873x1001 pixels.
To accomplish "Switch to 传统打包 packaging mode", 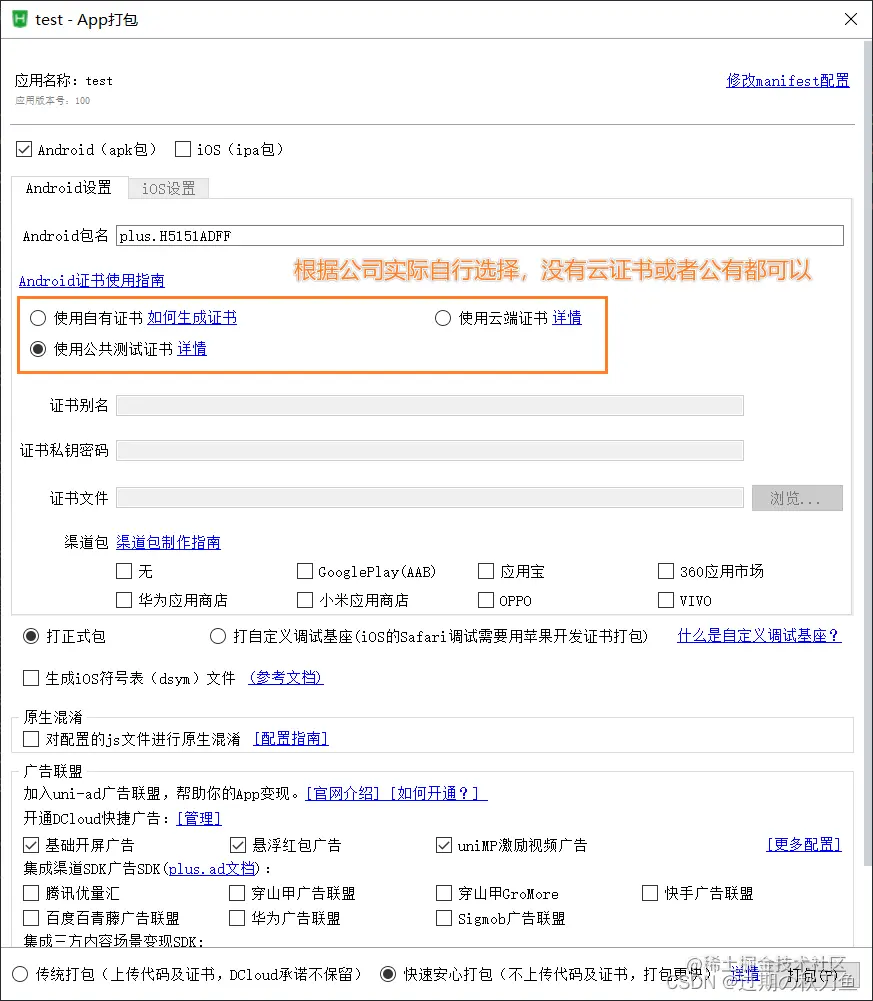I will (x=20, y=973).
